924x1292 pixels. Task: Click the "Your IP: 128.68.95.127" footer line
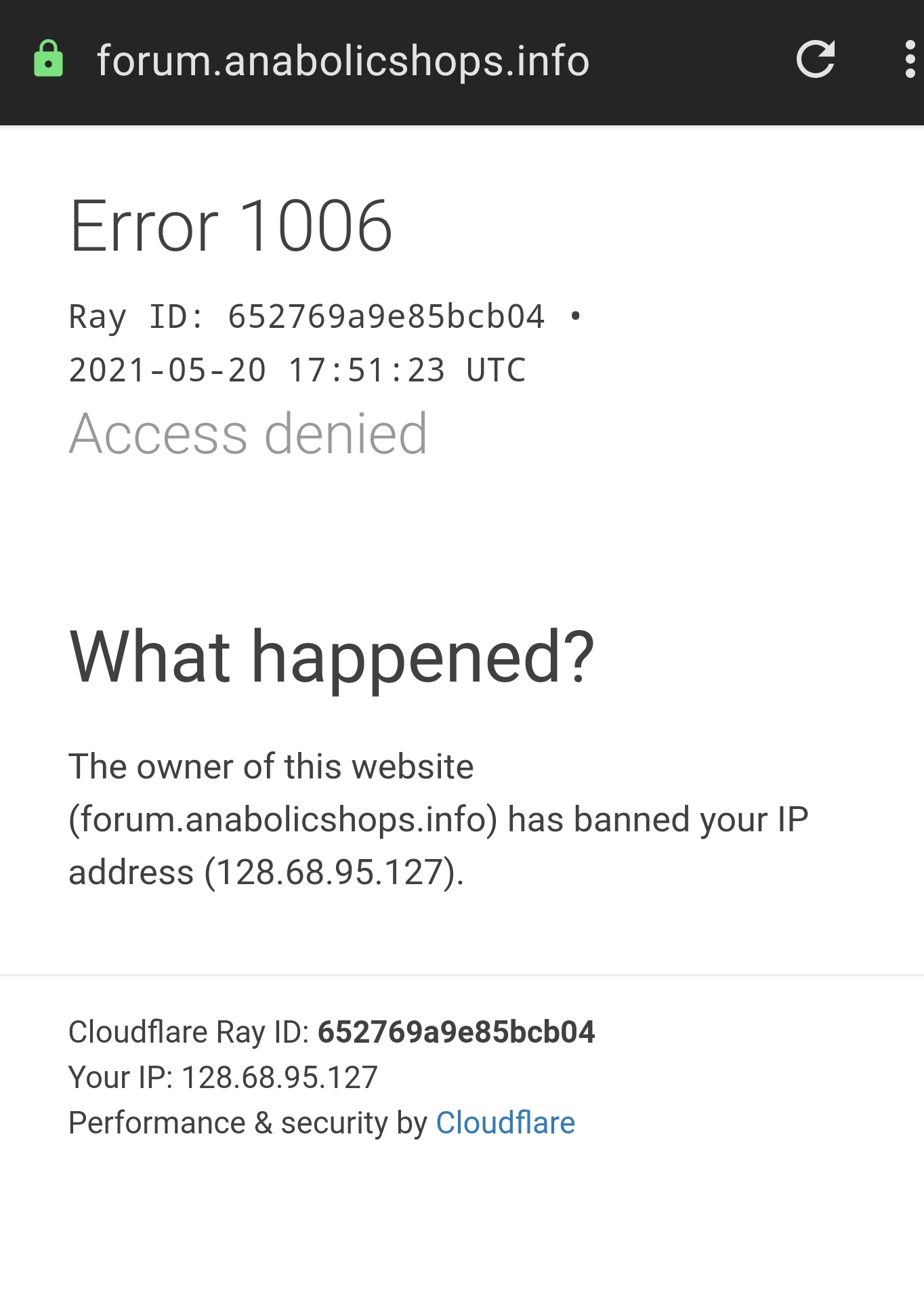[223, 1077]
